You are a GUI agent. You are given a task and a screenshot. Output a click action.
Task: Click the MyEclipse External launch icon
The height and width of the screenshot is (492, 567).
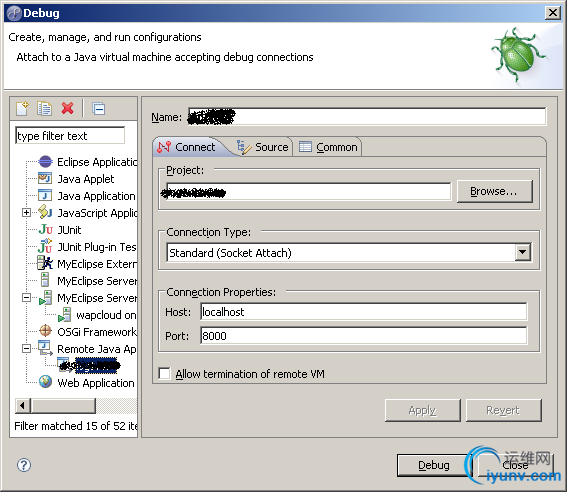coord(45,263)
